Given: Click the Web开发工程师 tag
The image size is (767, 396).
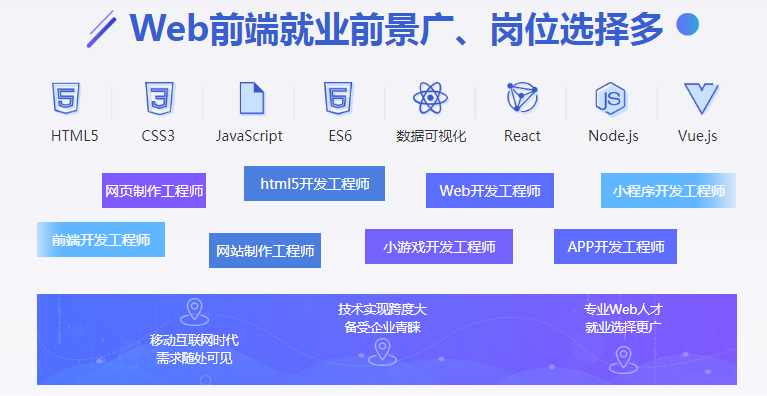Looking at the screenshot, I should tap(490, 191).
